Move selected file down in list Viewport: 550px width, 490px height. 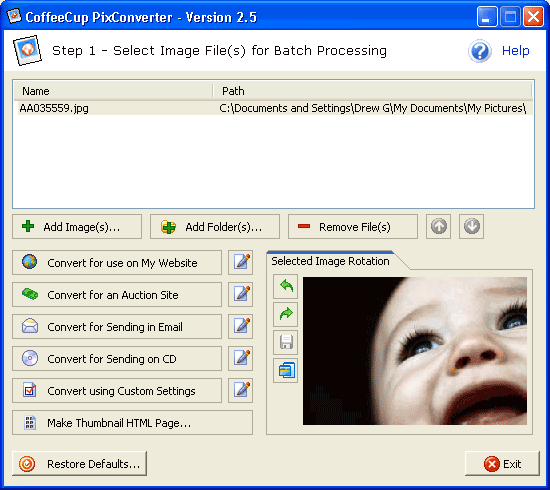point(471,227)
